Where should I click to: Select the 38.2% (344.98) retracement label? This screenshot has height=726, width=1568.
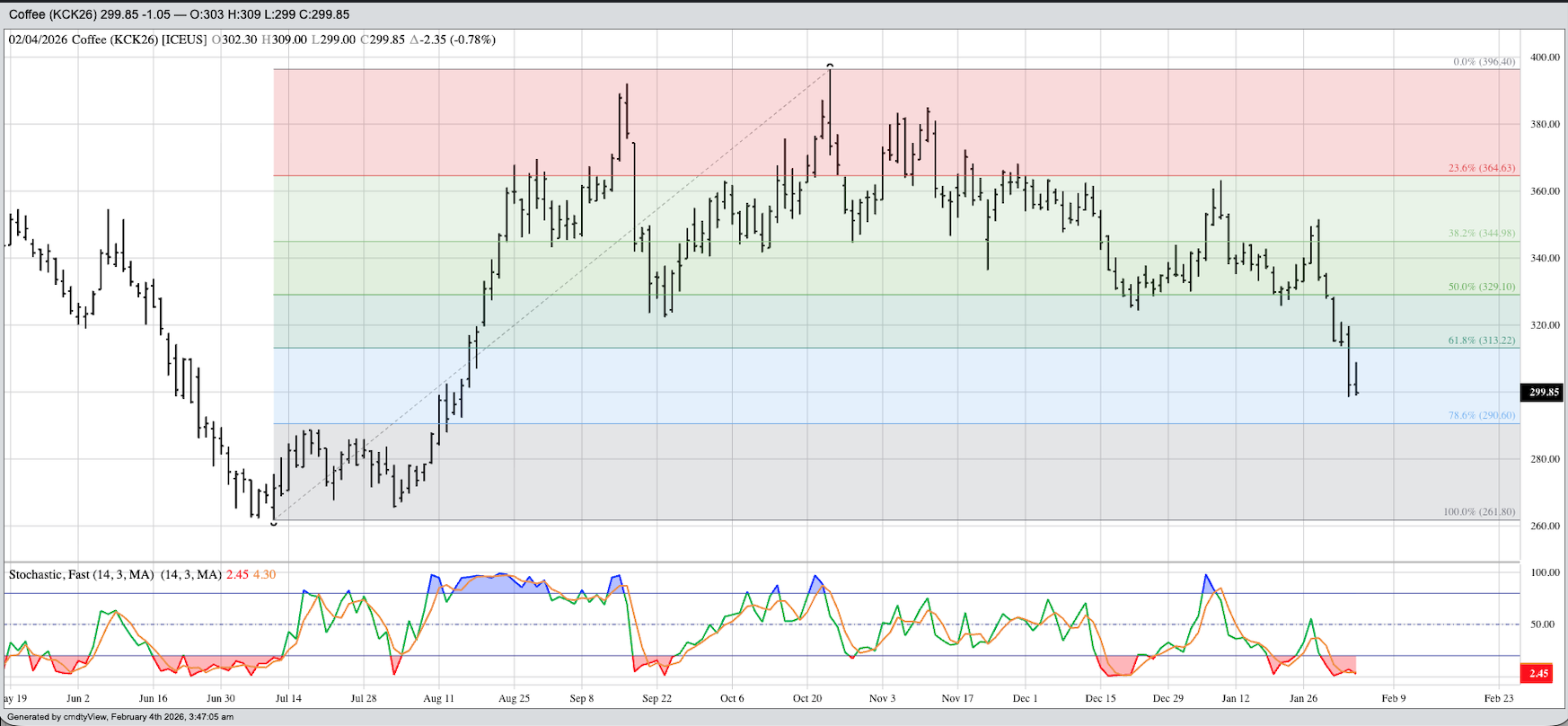point(1481,233)
